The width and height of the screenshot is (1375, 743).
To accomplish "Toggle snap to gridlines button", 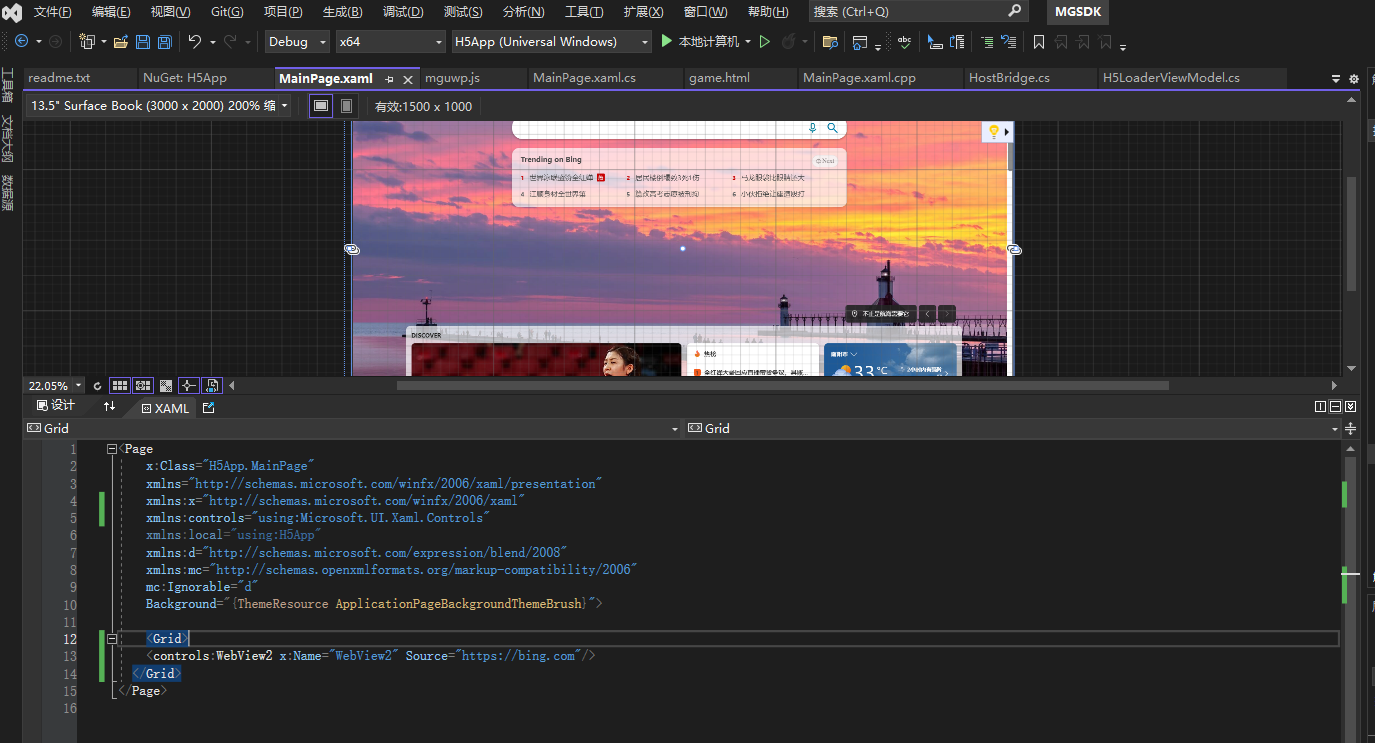I will 143,386.
